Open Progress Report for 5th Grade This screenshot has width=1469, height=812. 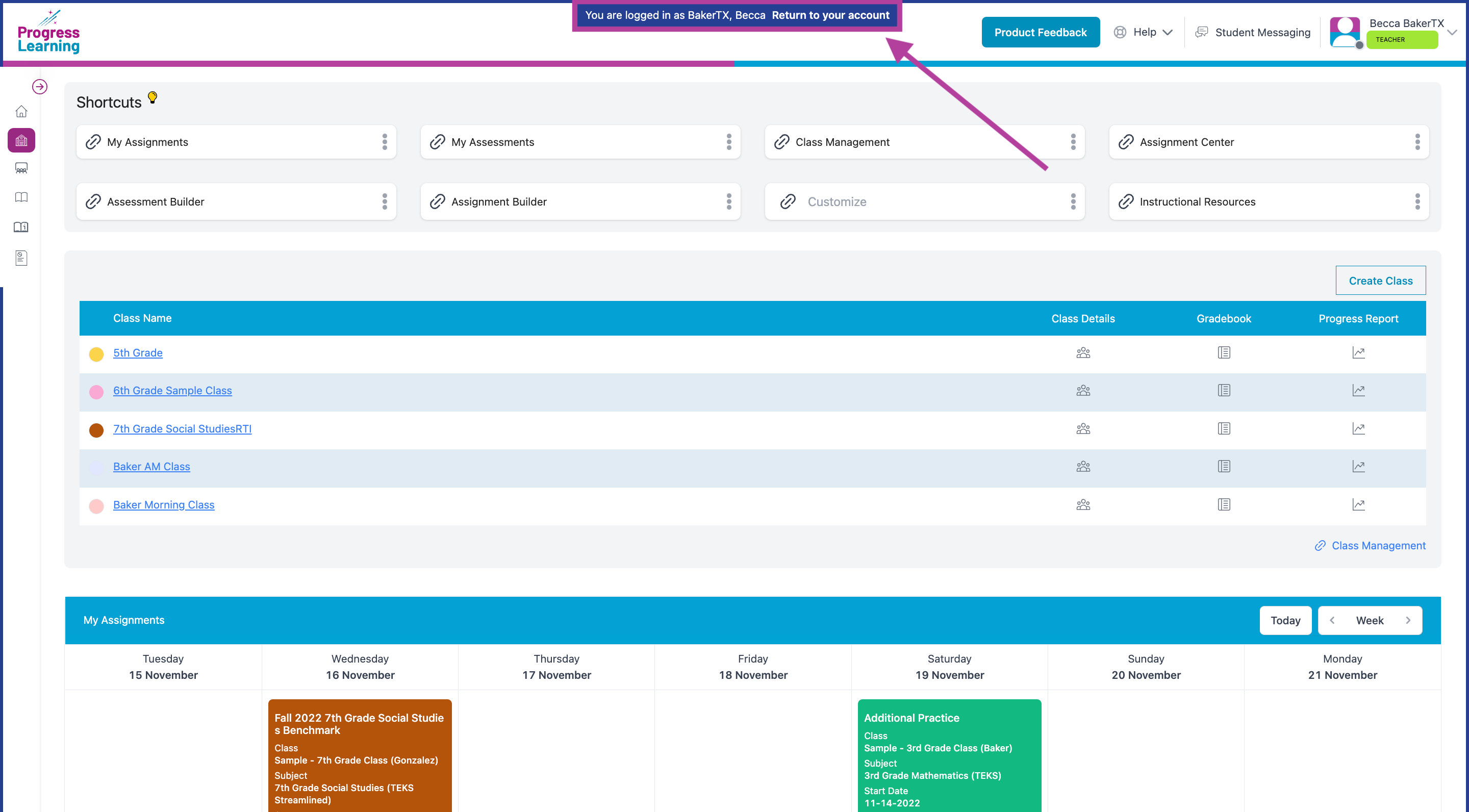point(1358,353)
